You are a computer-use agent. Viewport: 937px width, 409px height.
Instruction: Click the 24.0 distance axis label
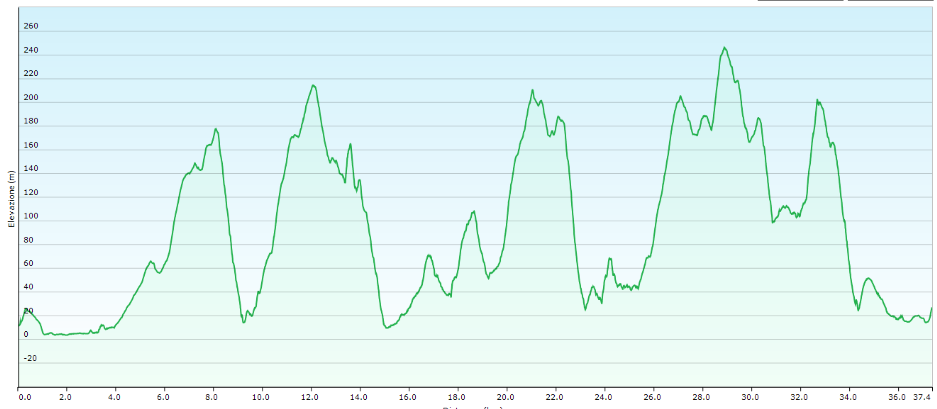pos(604,396)
